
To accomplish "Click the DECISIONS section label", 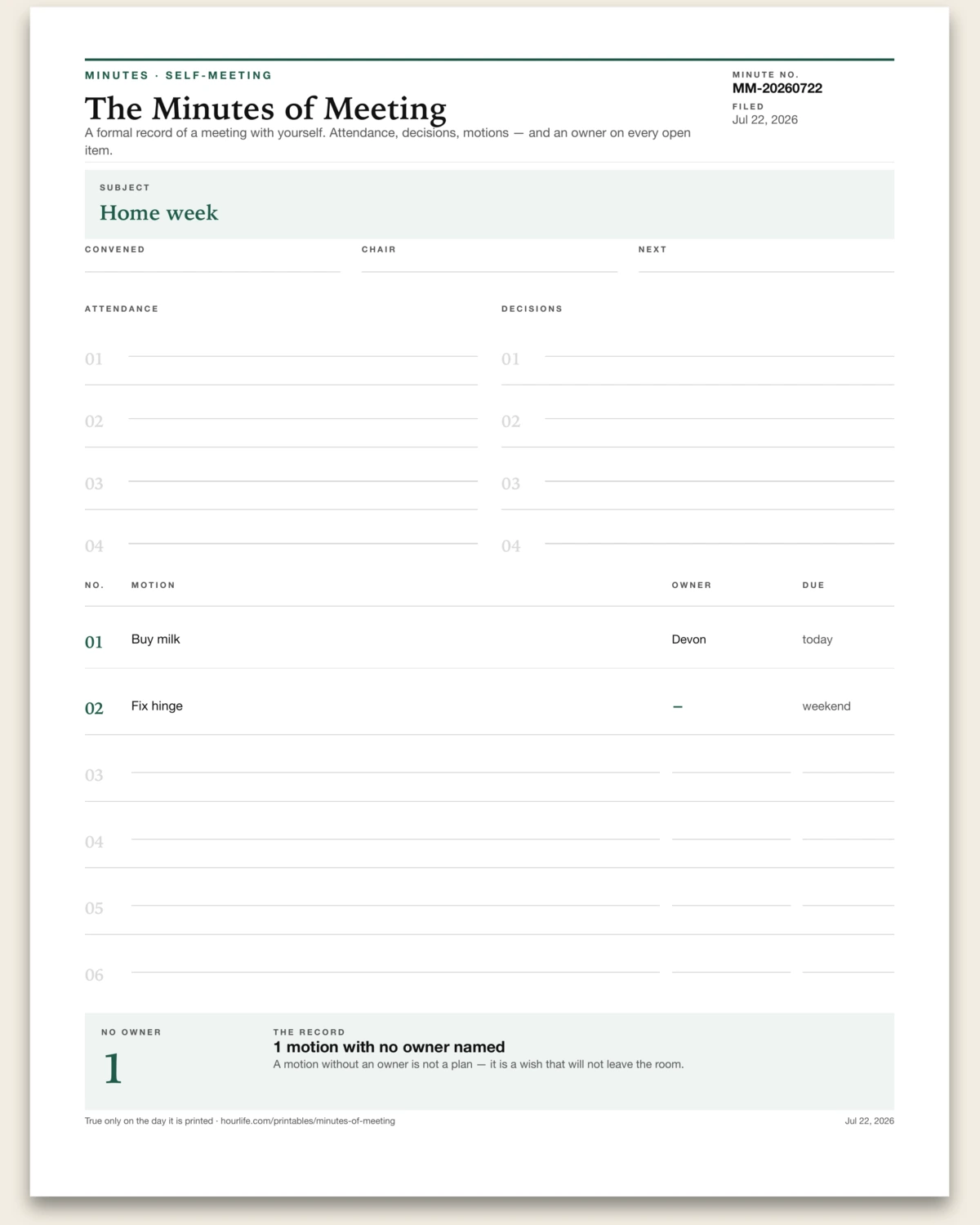I will coord(532,309).
